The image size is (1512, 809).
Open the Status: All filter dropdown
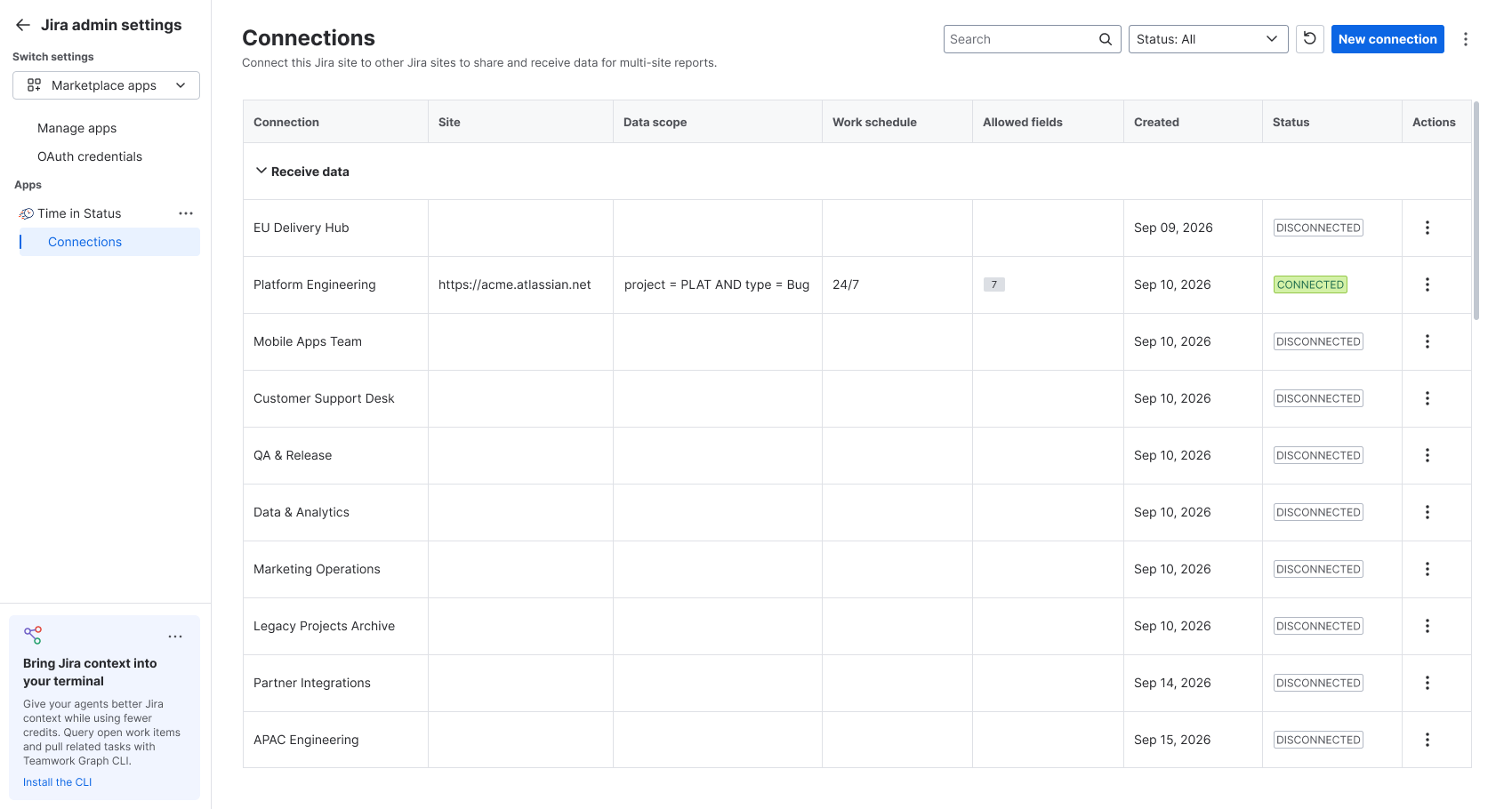point(1208,39)
